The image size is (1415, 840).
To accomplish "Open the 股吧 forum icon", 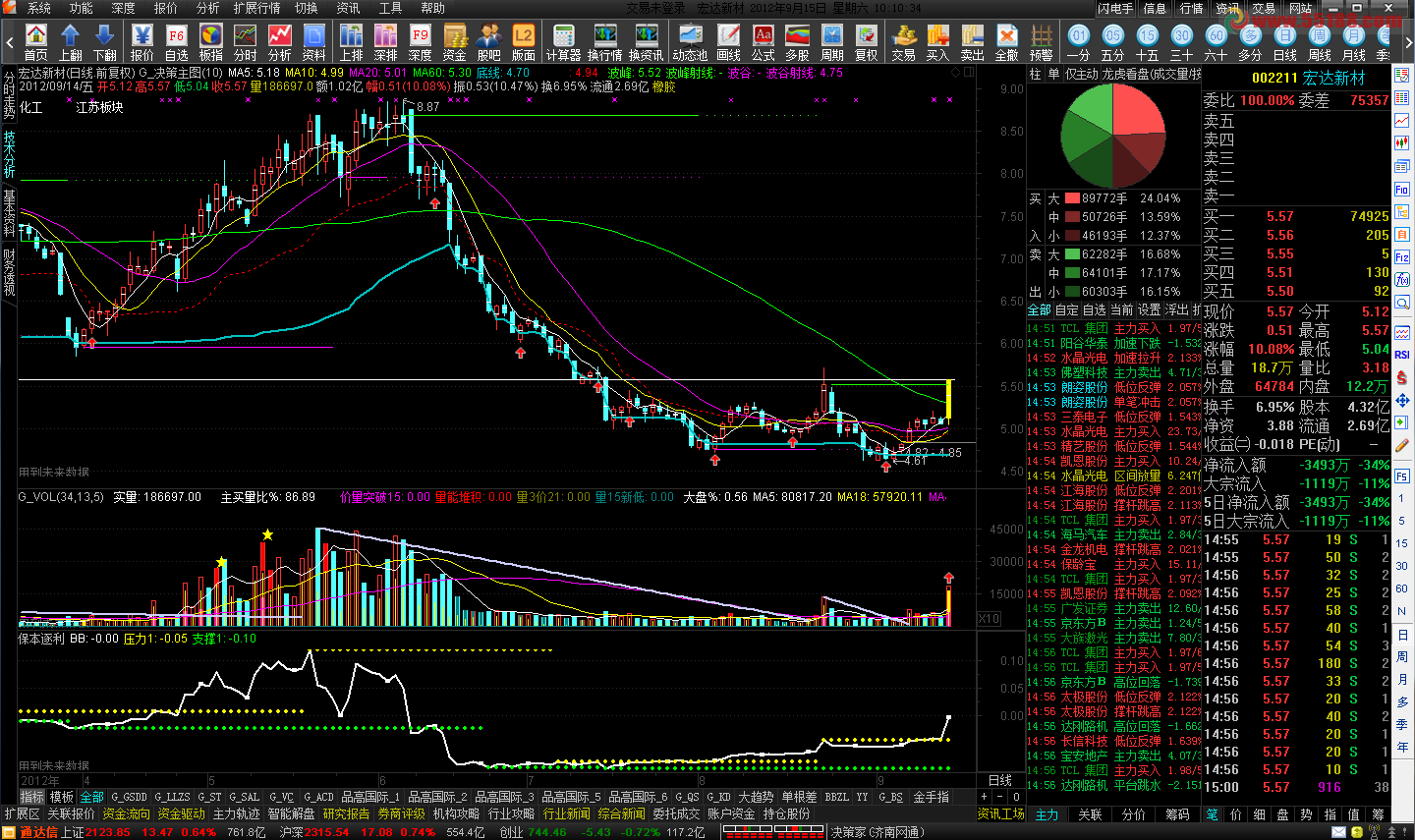I will click(489, 43).
